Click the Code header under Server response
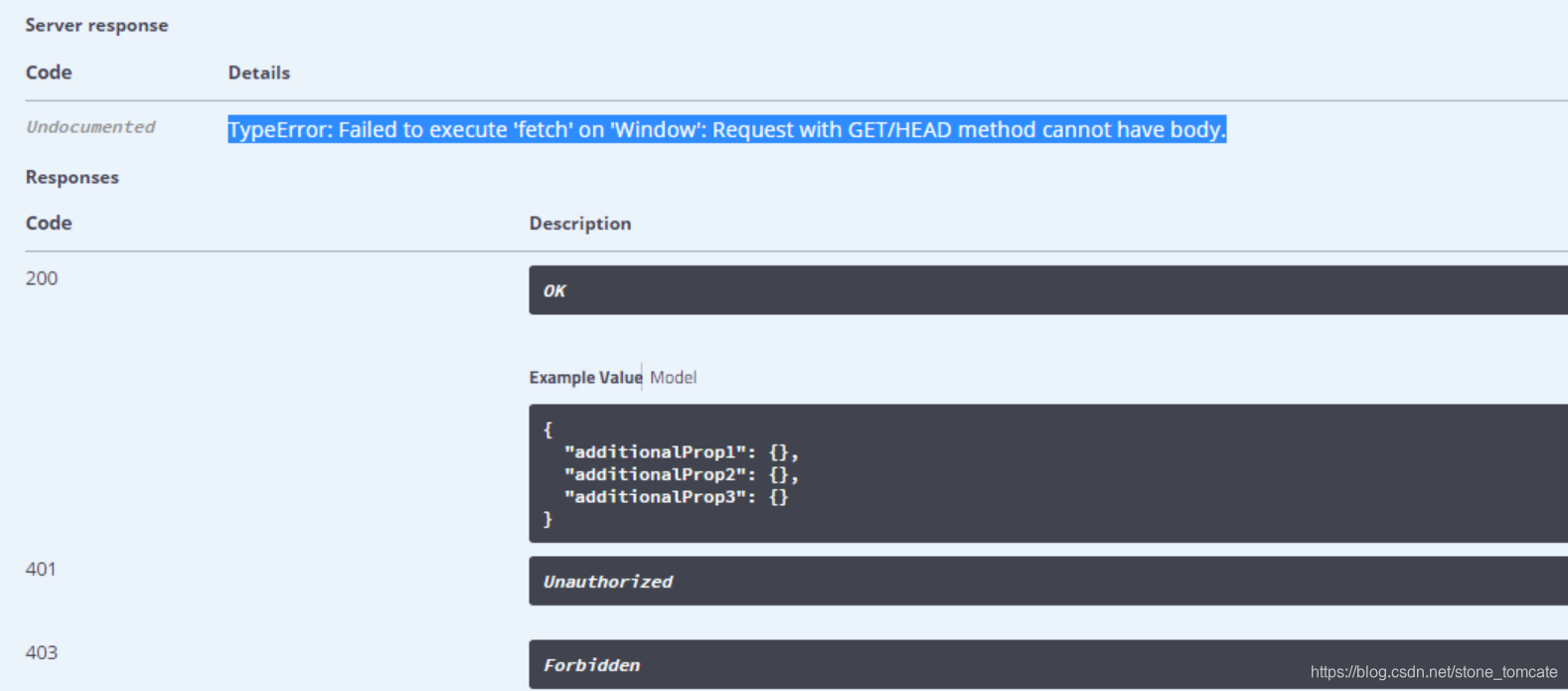Screen dimensions: 1568x691 (x=48, y=72)
